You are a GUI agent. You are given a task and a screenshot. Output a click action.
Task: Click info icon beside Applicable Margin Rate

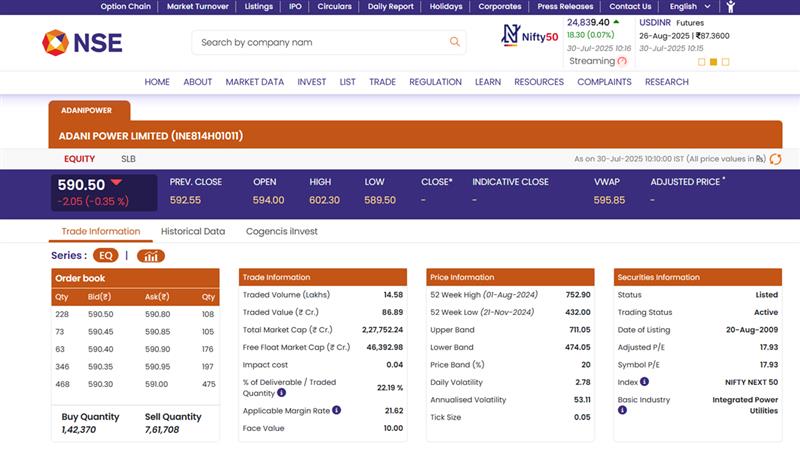[337, 410]
